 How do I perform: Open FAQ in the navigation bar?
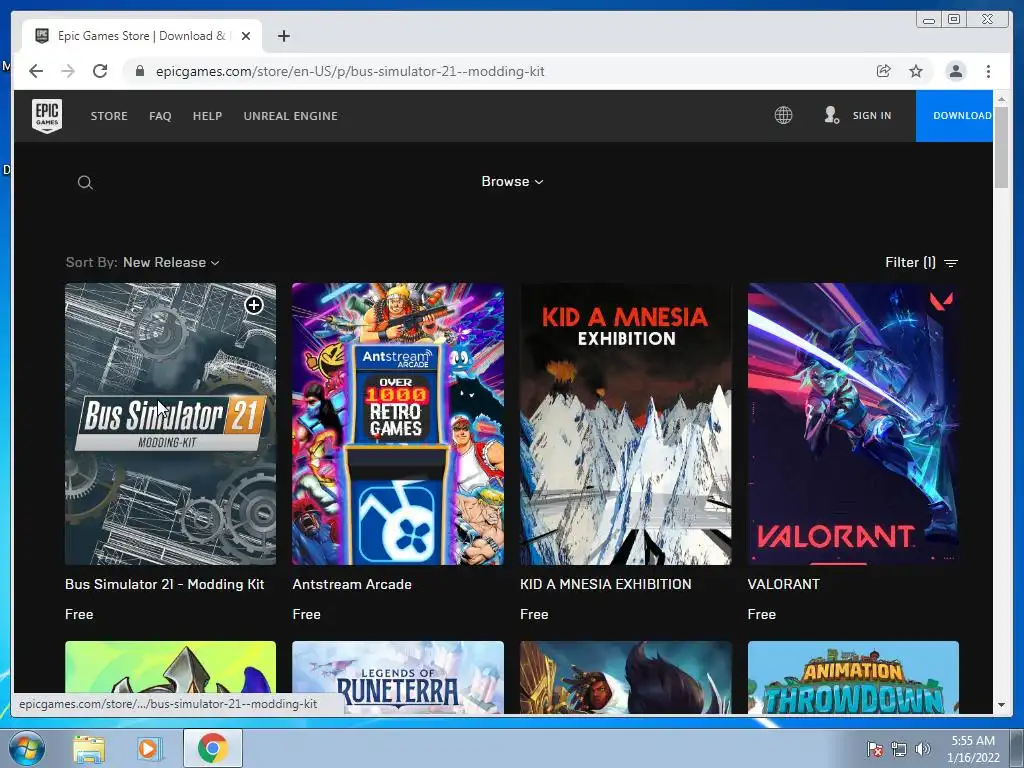click(160, 116)
